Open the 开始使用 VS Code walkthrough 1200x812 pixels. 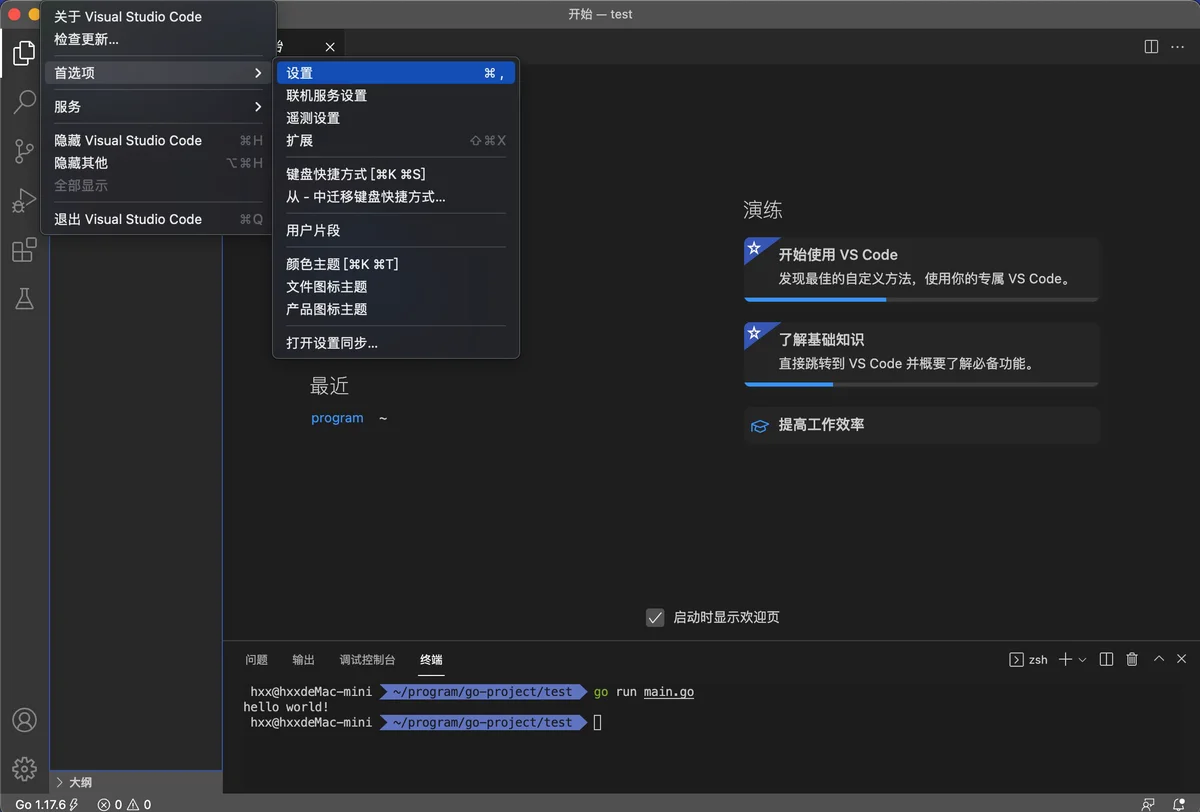tap(921, 269)
